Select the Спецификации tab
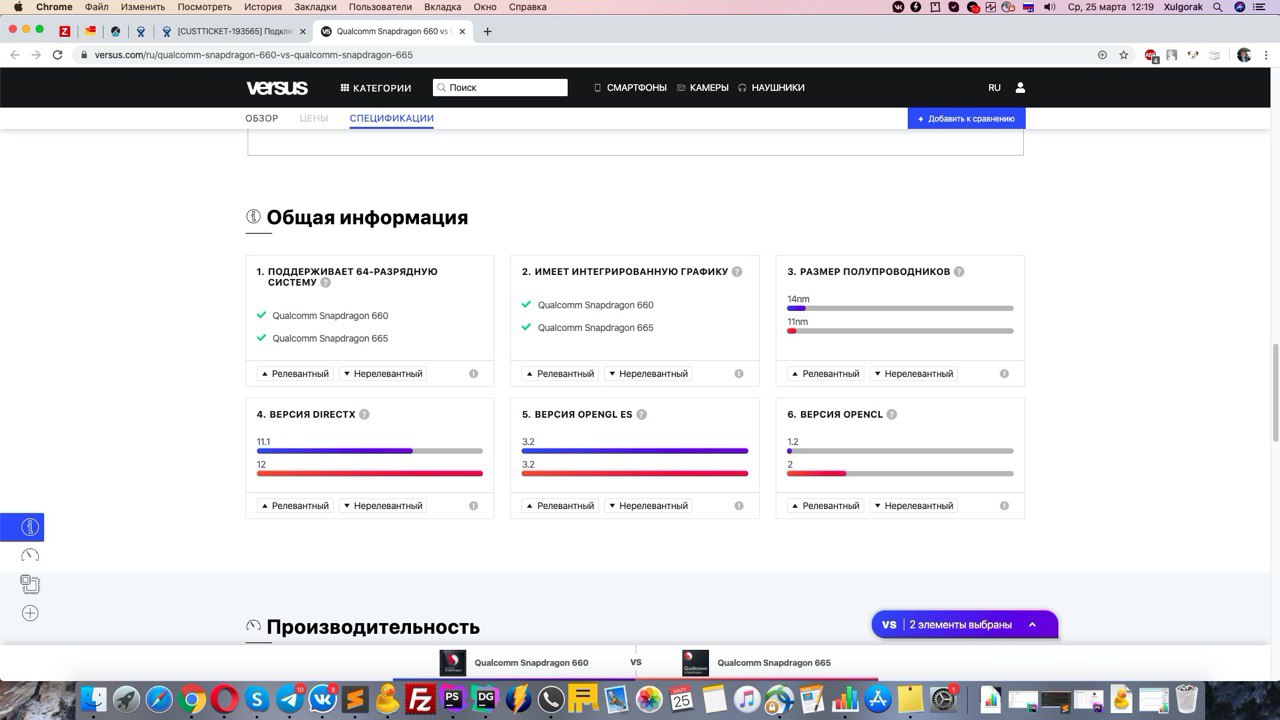This screenshot has height=720, width=1280. click(392, 118)
